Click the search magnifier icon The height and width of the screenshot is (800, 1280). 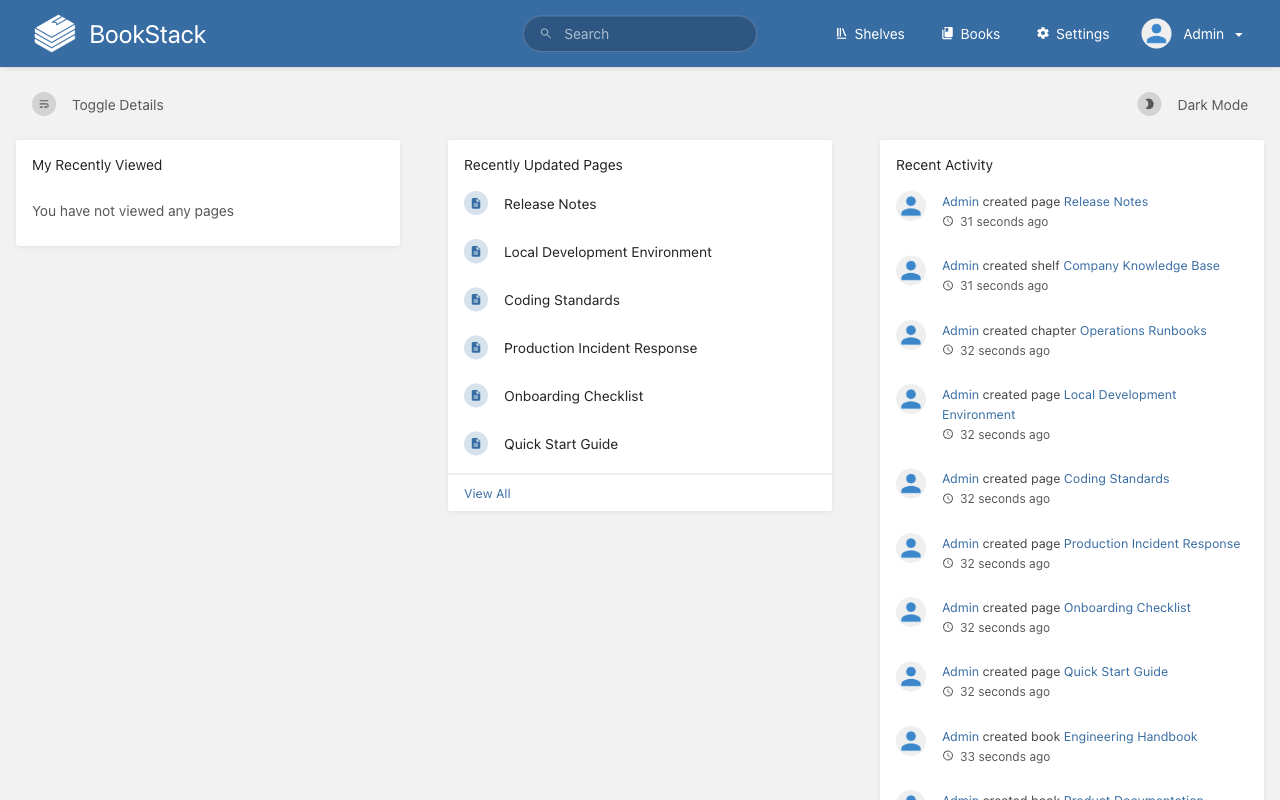coord(546,34)
